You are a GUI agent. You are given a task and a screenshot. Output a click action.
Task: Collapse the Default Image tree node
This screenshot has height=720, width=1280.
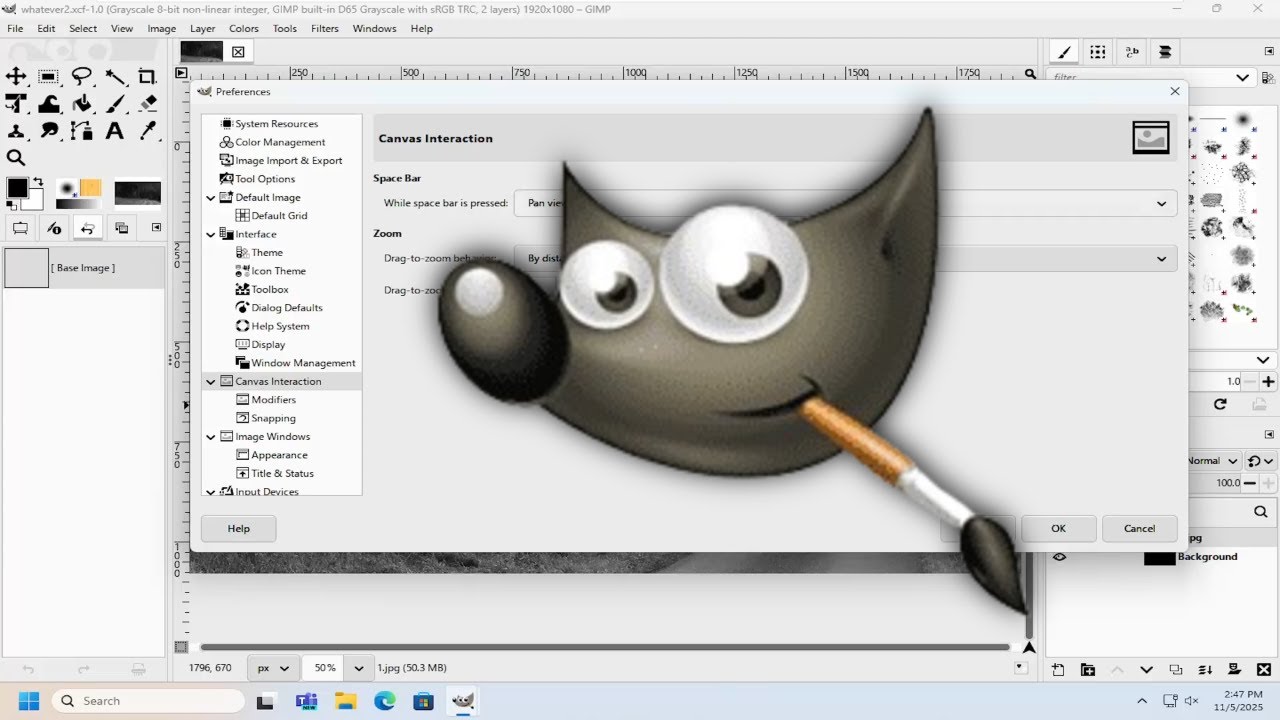point(210,198)
